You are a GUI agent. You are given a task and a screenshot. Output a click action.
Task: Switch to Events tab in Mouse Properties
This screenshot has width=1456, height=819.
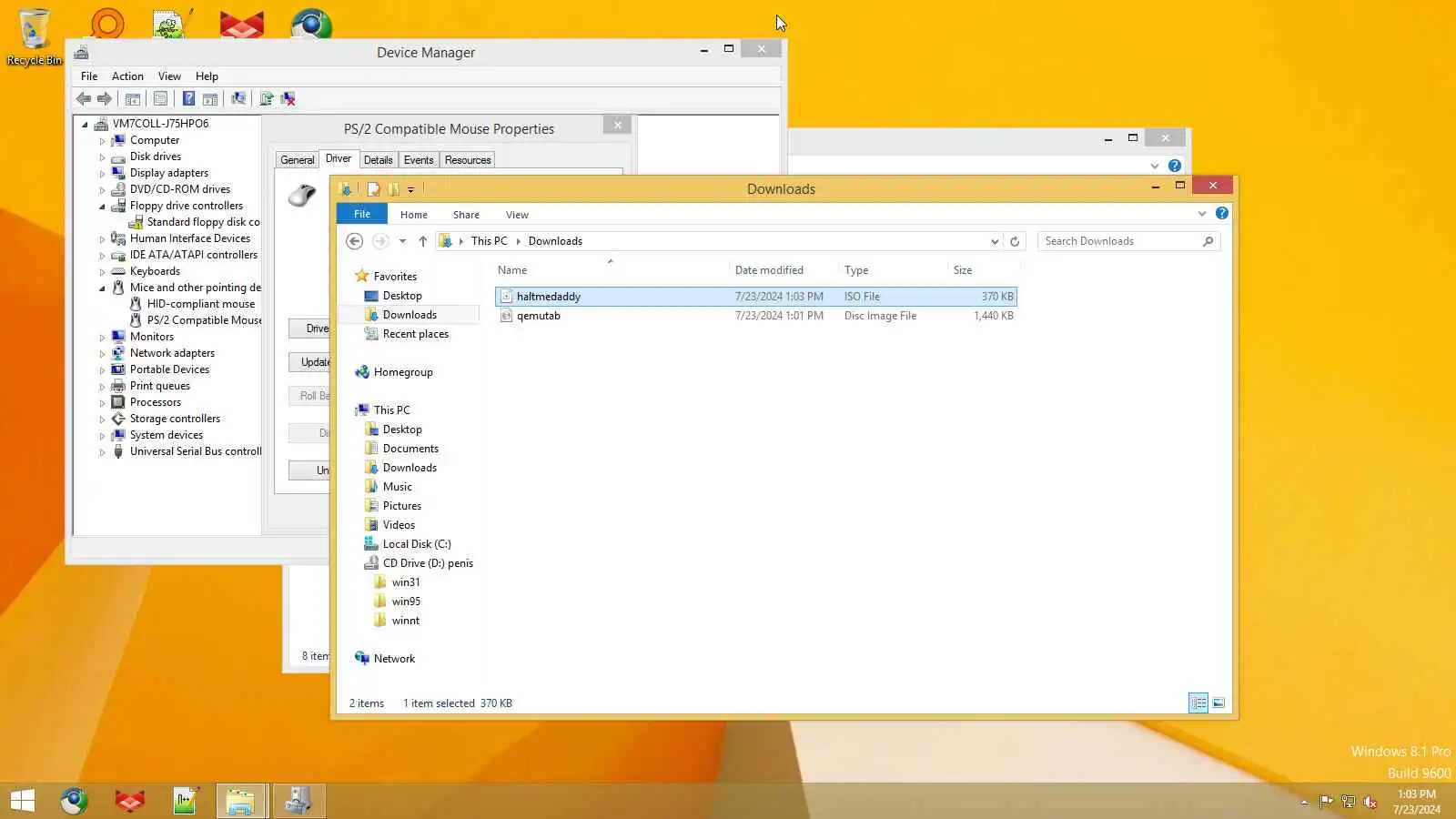coord(419,160)
